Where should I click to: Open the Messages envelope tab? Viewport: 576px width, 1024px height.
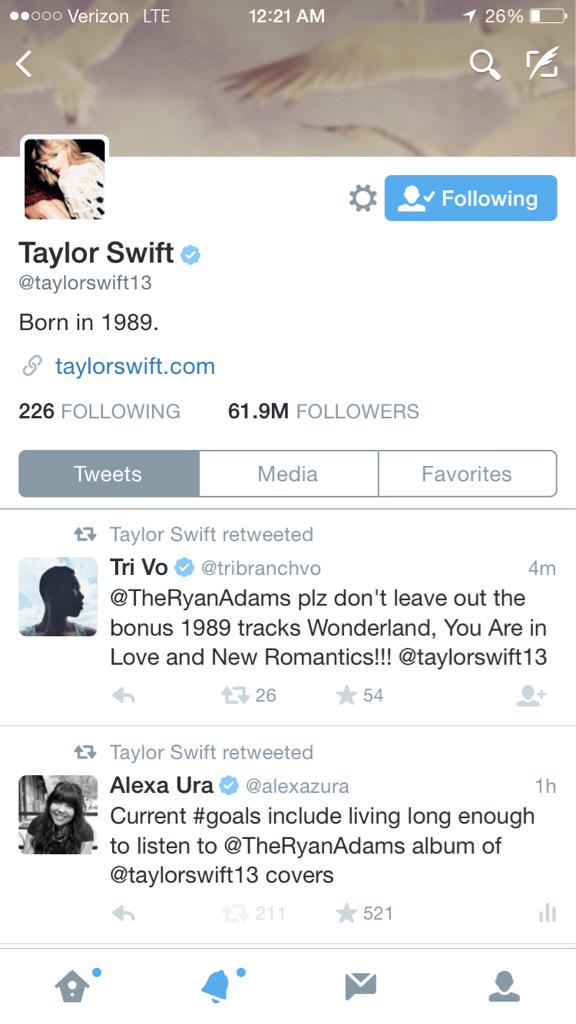(x=360, y=986)
